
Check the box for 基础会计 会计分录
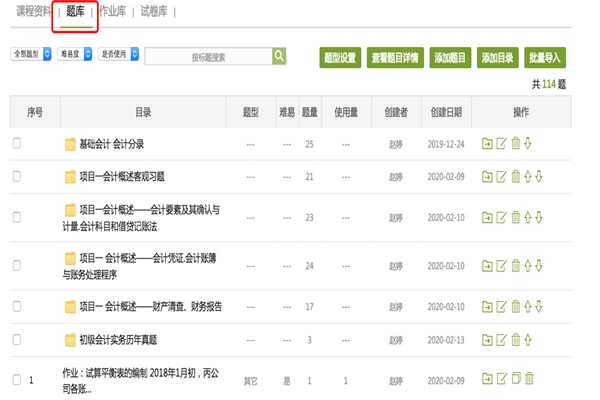click(16, 144)
